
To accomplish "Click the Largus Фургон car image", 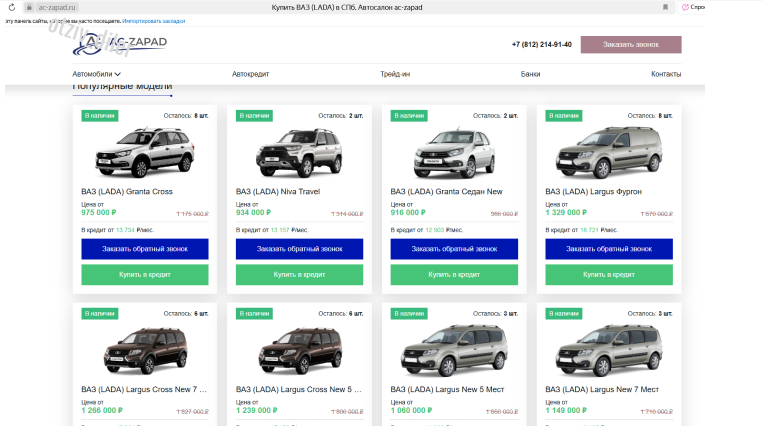I will point(609,153).
